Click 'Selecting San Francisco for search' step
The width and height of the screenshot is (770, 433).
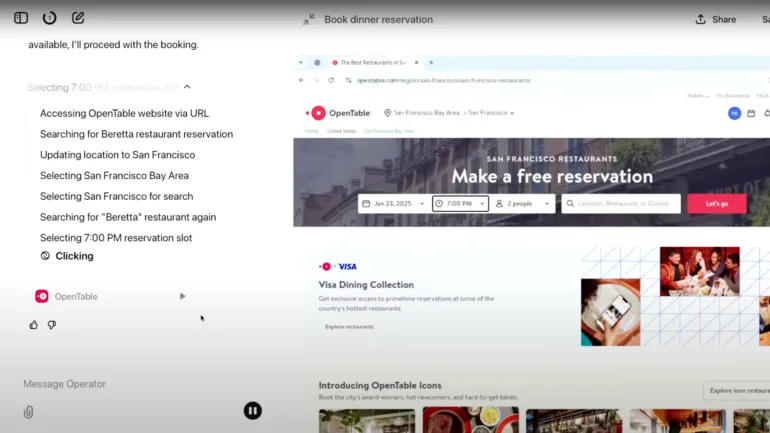[116, 196]
